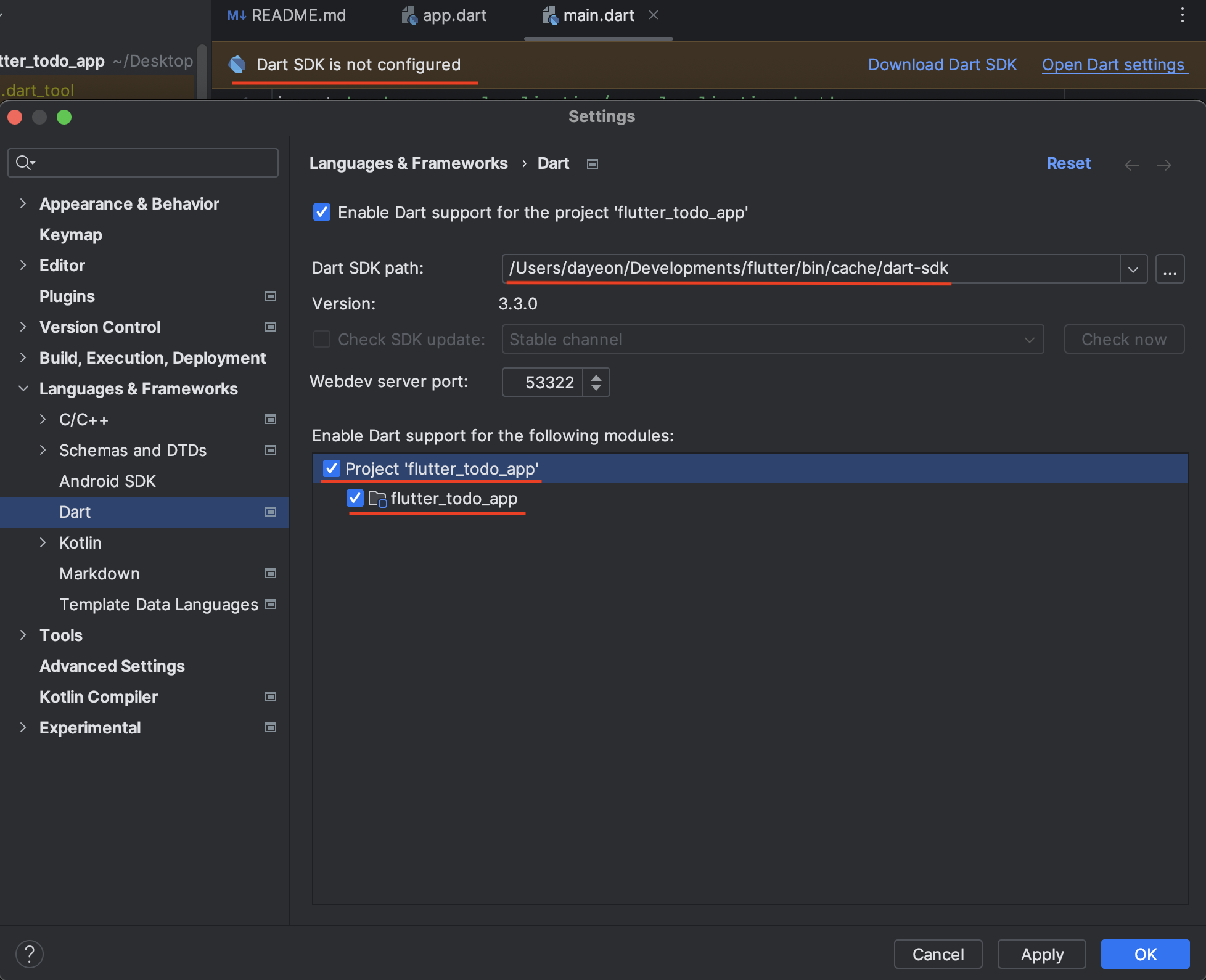The height and width of the screenshot is (980, 1206).
Task: Close the main.dart tab
Action: pyautogui.click(x=654, y=15)
